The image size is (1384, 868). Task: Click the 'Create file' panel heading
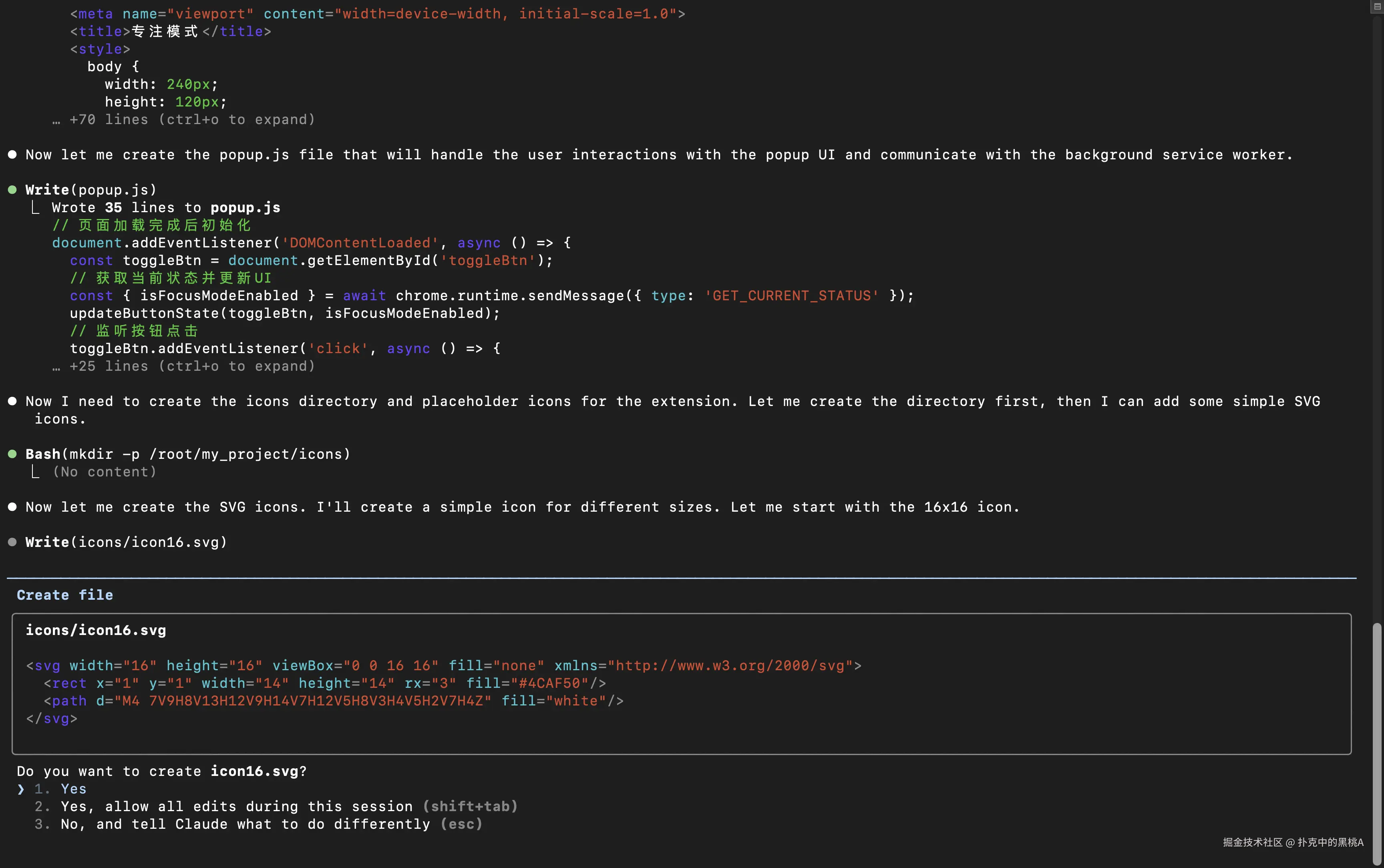65,595
